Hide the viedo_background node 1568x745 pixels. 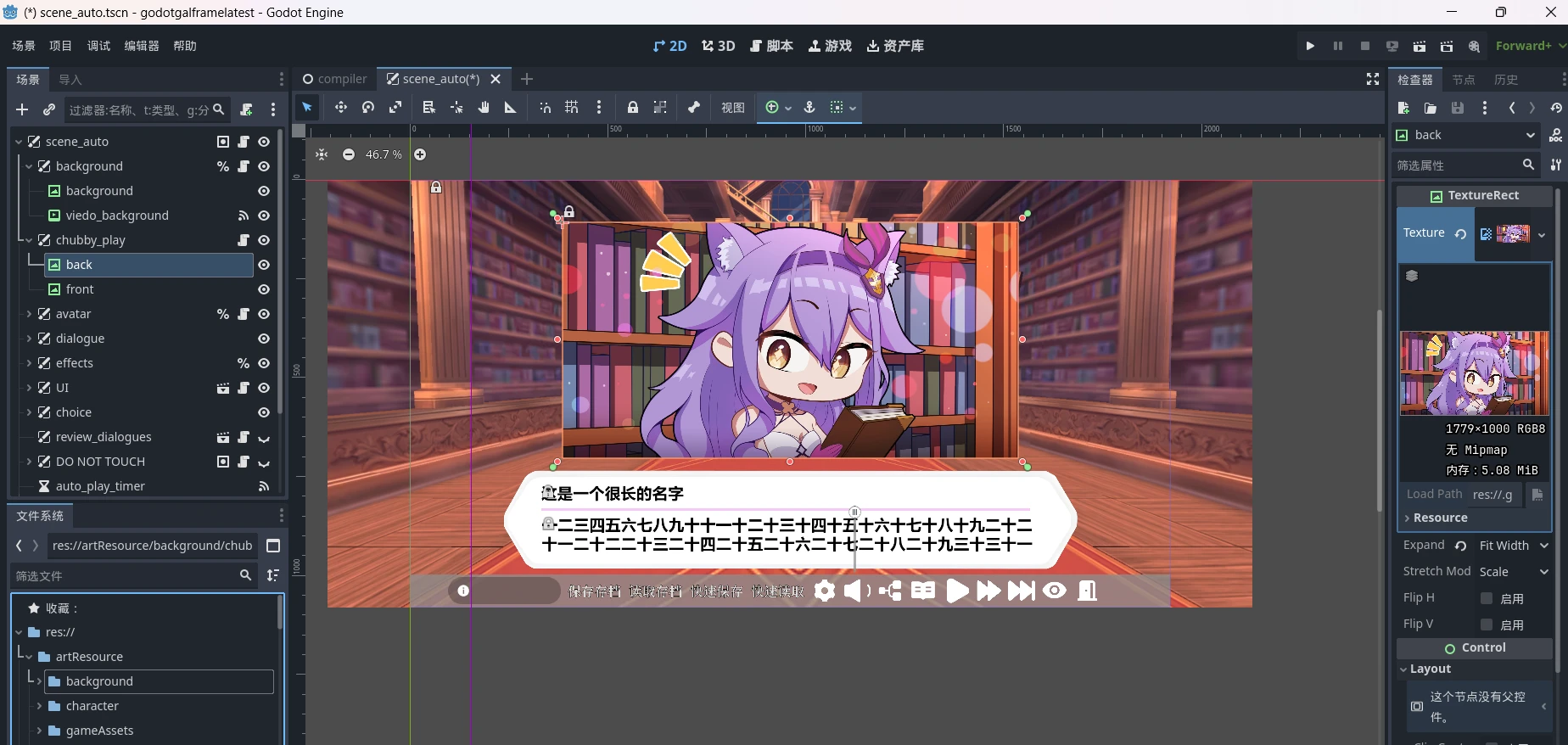[x=264, y=216]
